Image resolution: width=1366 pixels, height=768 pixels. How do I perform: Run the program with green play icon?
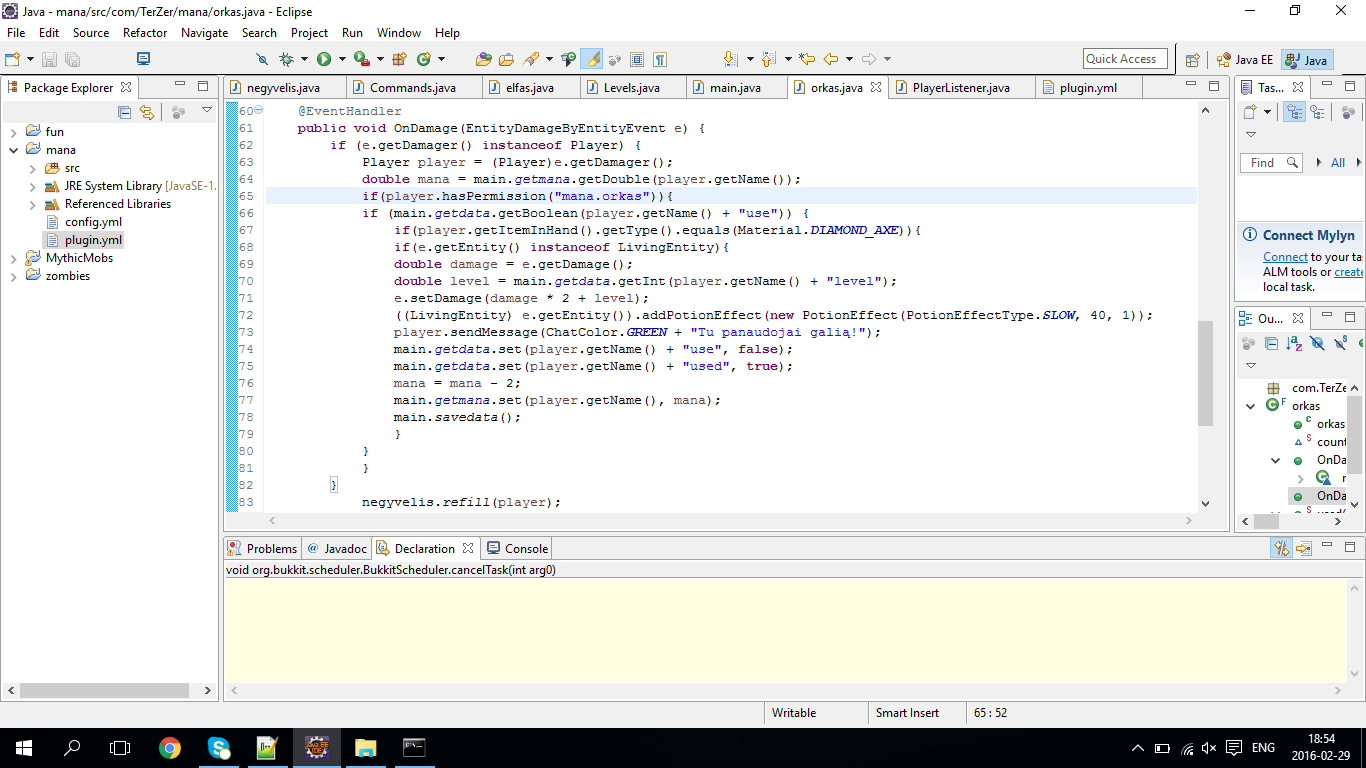tap(324, 59)
